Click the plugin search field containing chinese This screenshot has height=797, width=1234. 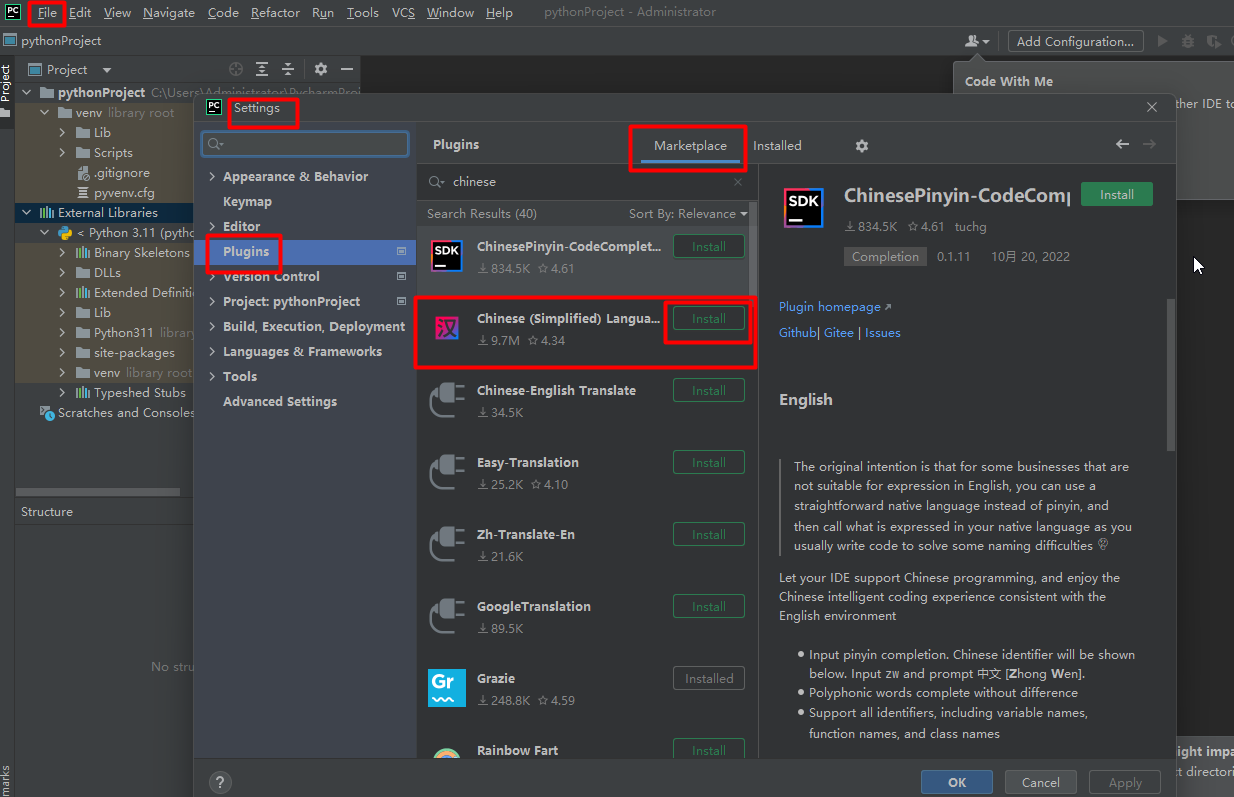[x=587, y=182]
